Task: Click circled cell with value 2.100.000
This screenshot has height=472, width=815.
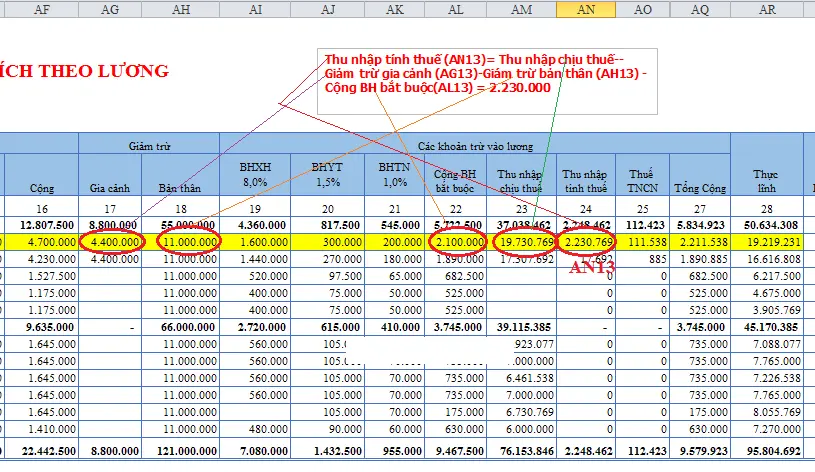Action: [x=456, y=242]
